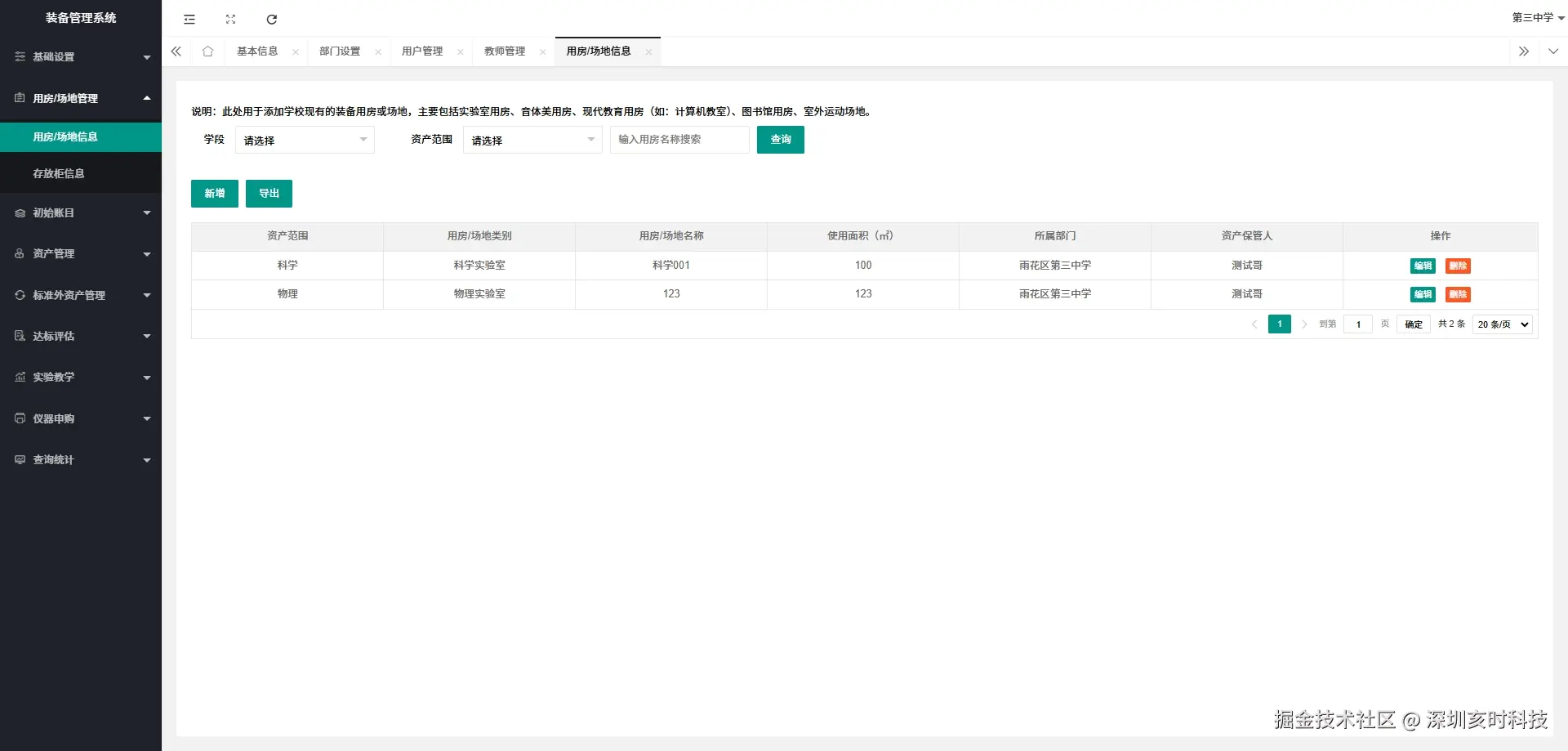Click the 确定 pagination confirm button
1568x751 pixels.
tap(1414, 324)
